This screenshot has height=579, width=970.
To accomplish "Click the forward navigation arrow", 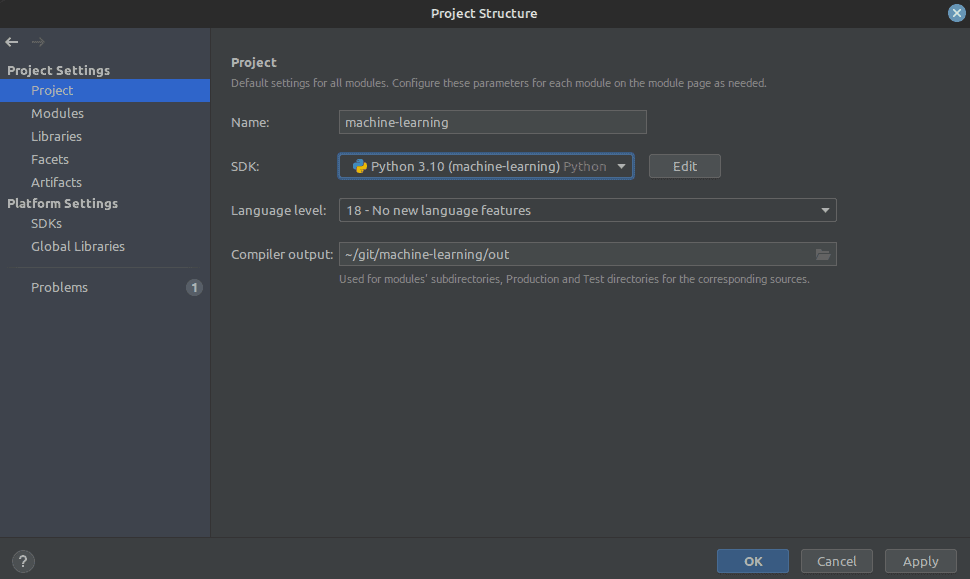I will [x=37, y=42].
